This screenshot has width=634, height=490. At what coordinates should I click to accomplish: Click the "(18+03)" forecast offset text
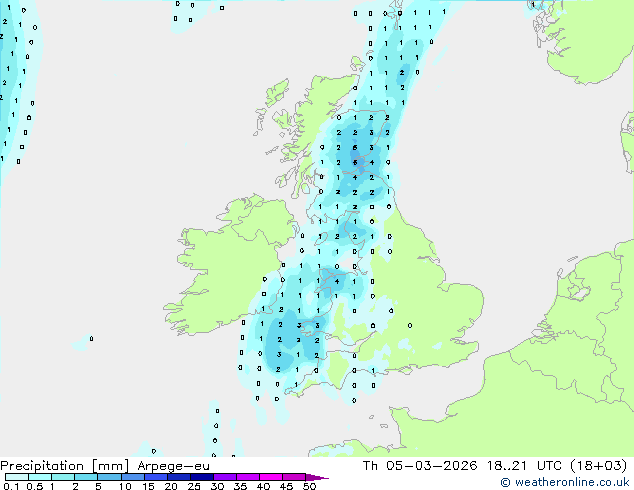(598, 466)
